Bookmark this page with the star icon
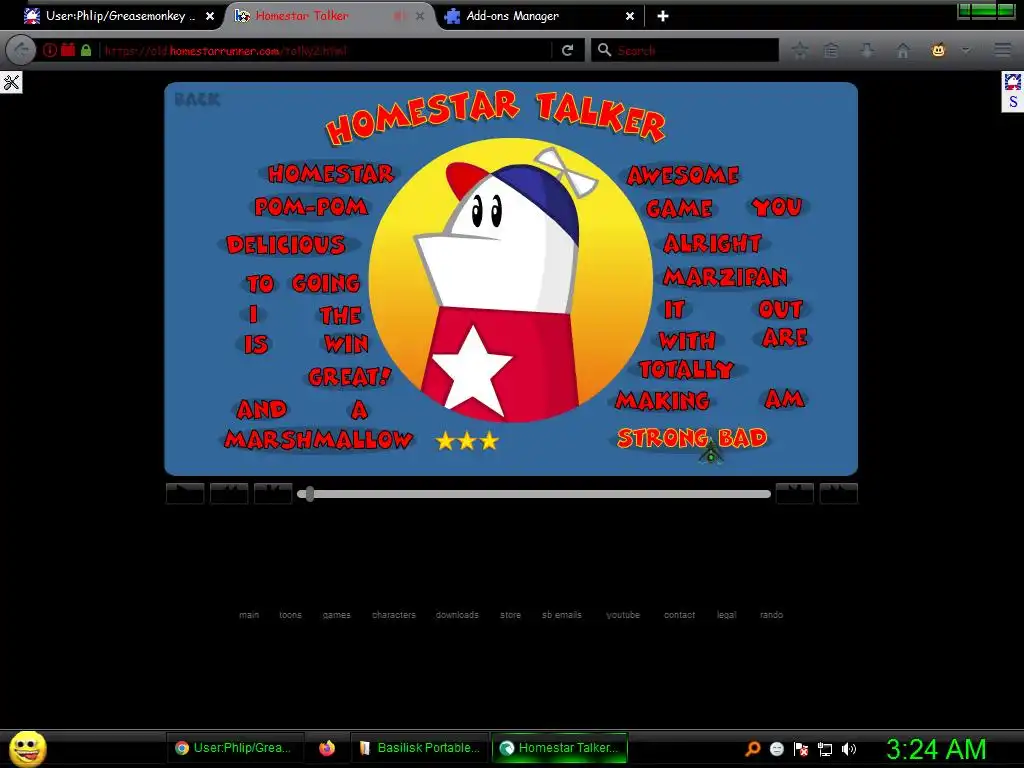The width and height of the screenshot is (1024, 768). click(x=800, y=50)
